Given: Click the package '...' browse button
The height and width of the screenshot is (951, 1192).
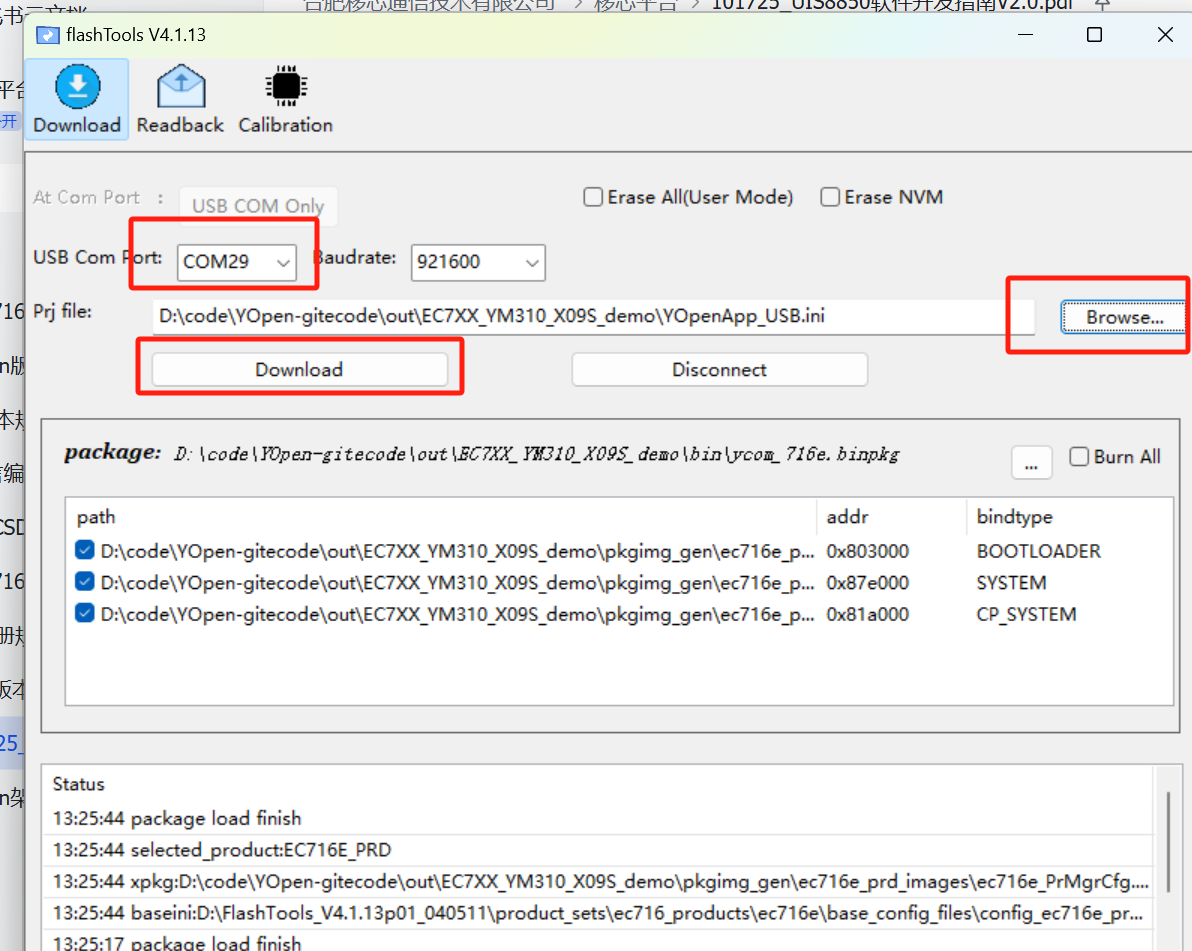Looking at the screenshot, I should pos(1031,463).
